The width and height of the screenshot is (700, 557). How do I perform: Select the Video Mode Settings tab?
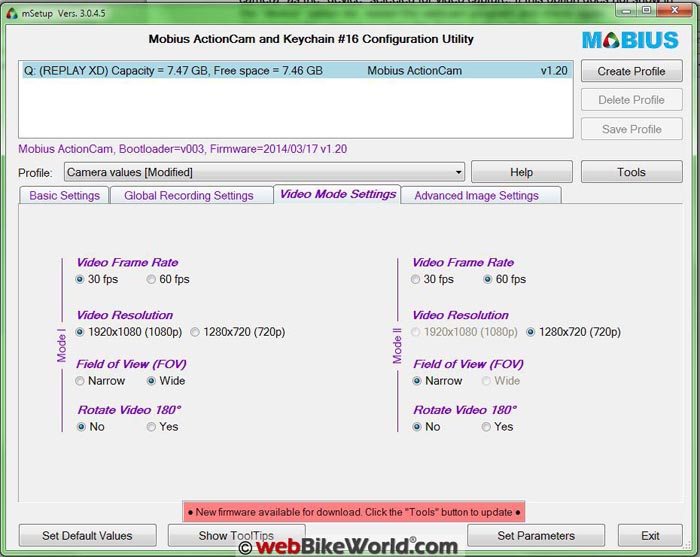(338, 194)
